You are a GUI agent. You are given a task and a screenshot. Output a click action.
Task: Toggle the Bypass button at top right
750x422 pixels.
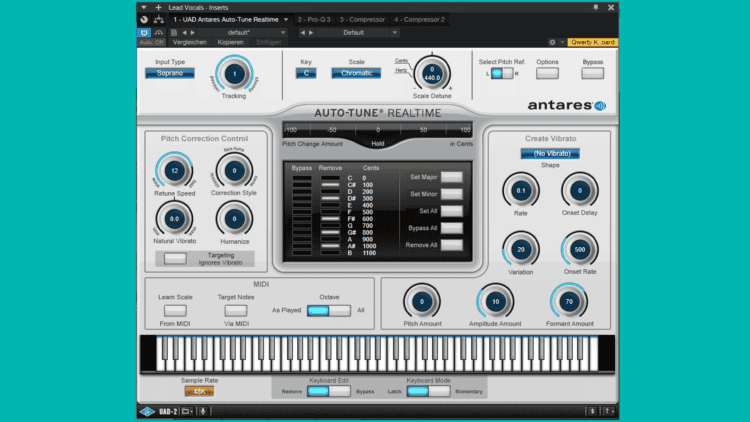[x=593, y=73]
